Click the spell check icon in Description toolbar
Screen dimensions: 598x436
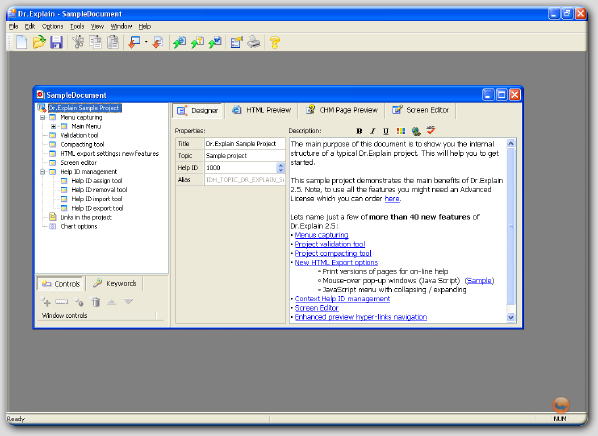pyautogui.click(x=431, y=130)
